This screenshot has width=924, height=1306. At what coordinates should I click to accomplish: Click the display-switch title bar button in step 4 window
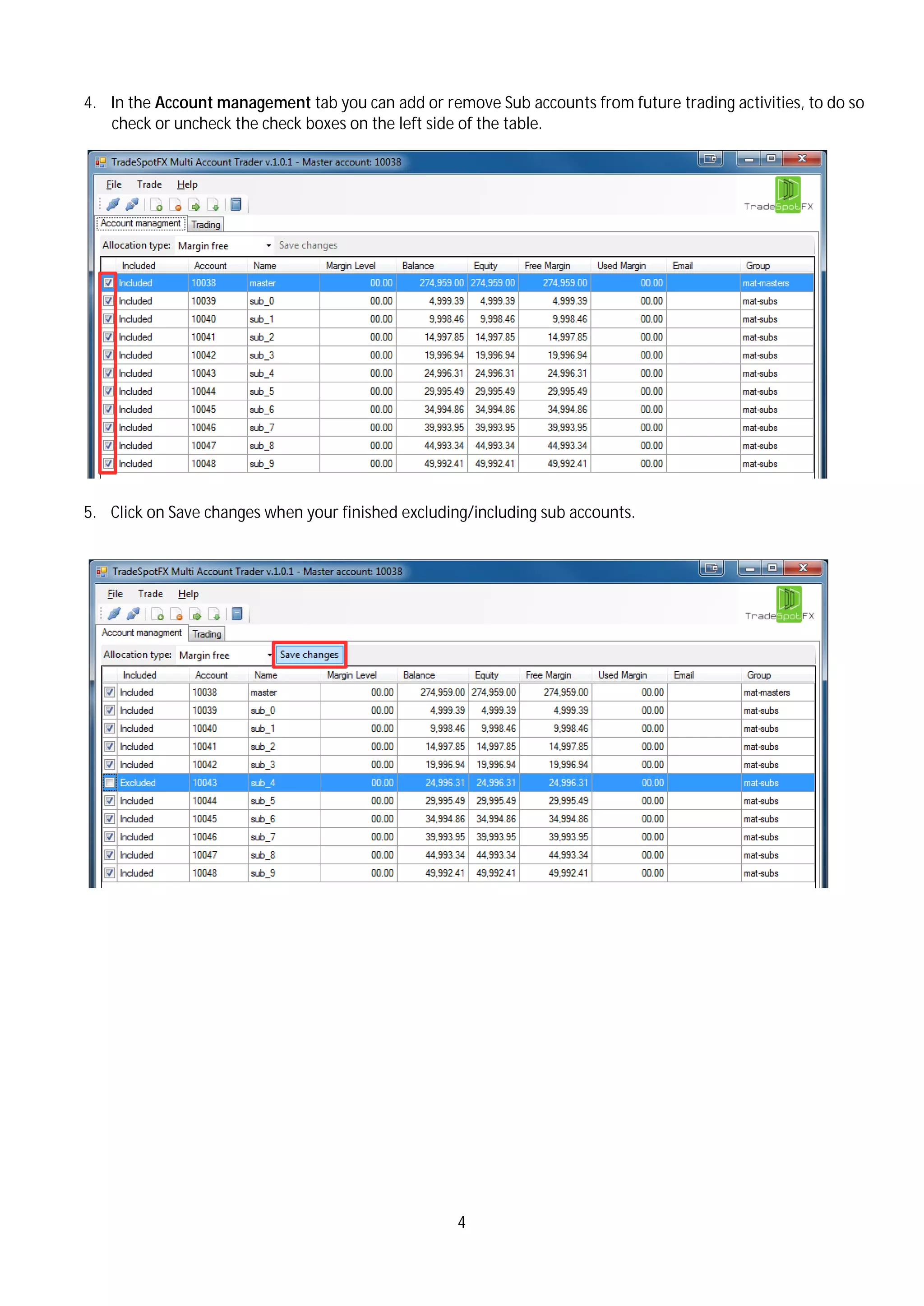(710, 159)
